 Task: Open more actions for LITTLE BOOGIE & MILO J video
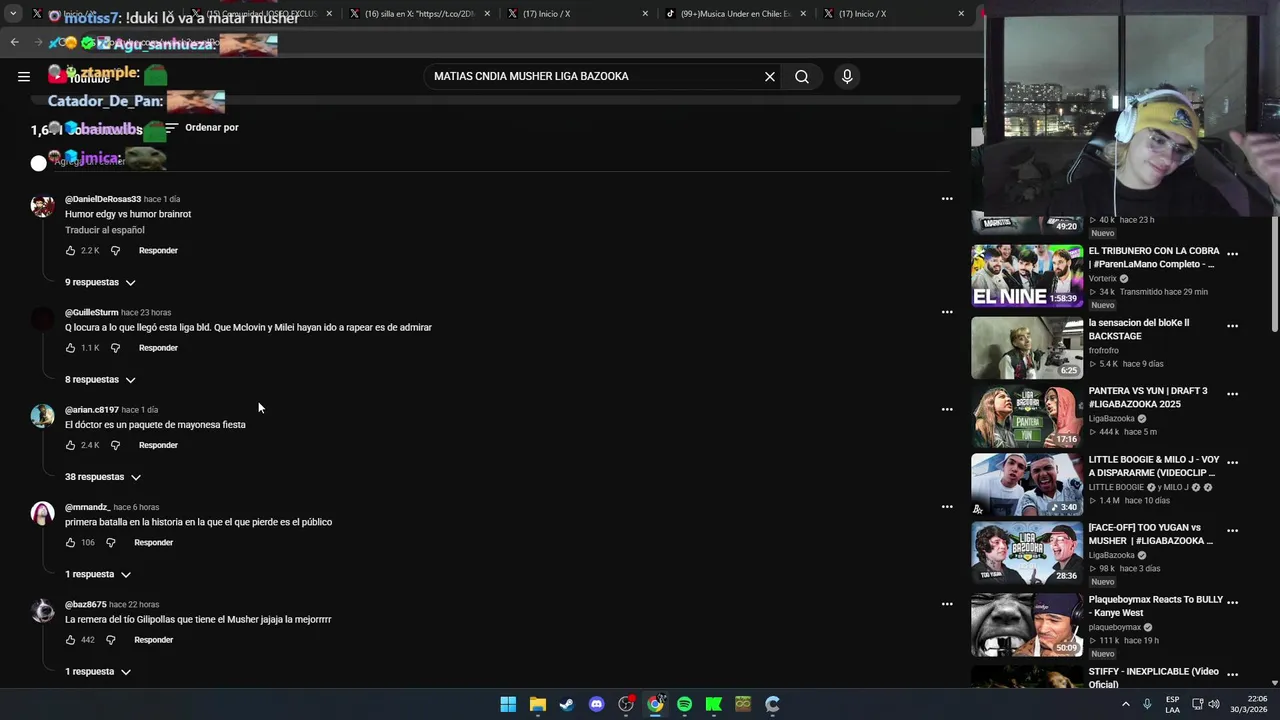1232,463
